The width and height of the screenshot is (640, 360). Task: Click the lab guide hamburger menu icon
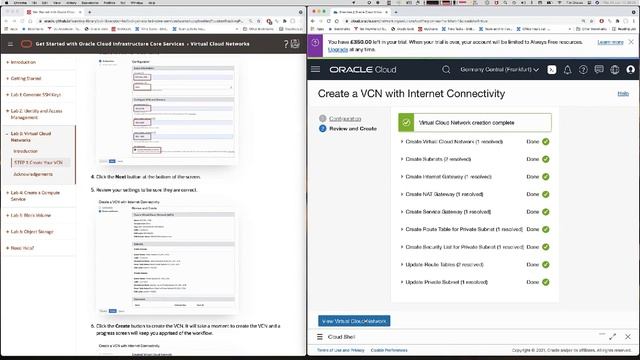point(10,44)
